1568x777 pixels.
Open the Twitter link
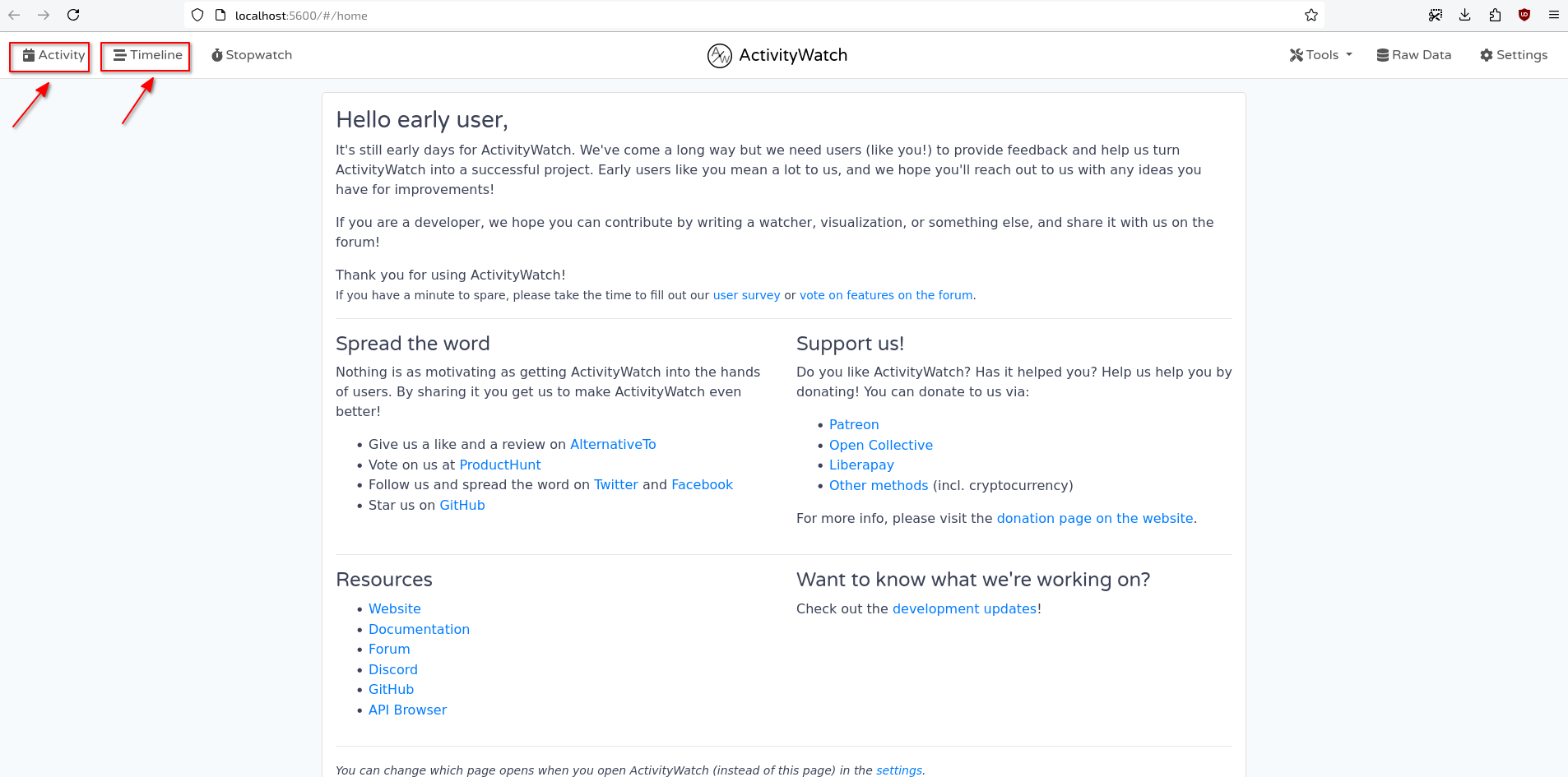click(616, 484)
